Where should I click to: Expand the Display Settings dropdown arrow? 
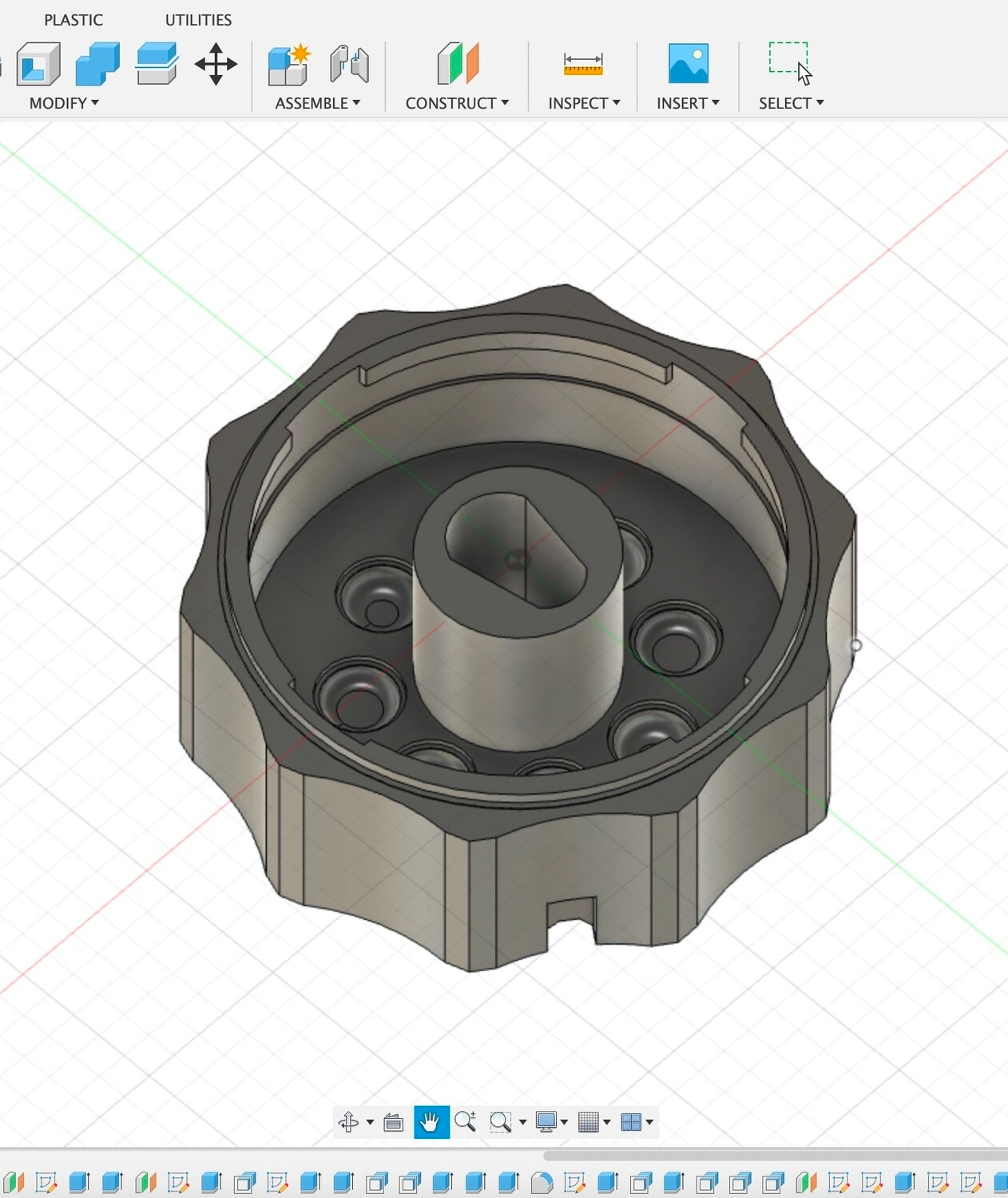(x=565, y=1122)
